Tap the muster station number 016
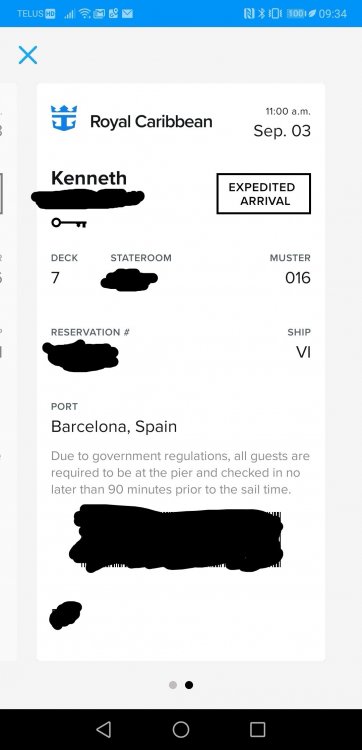The image size is (362, 750). click(297, 278)
